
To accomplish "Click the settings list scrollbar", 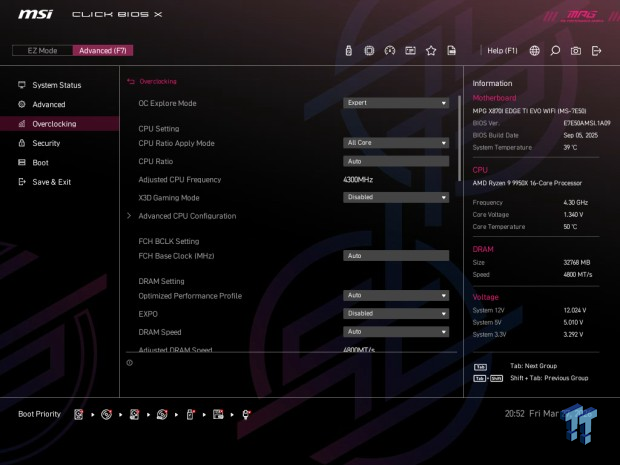I will (459, 138).
